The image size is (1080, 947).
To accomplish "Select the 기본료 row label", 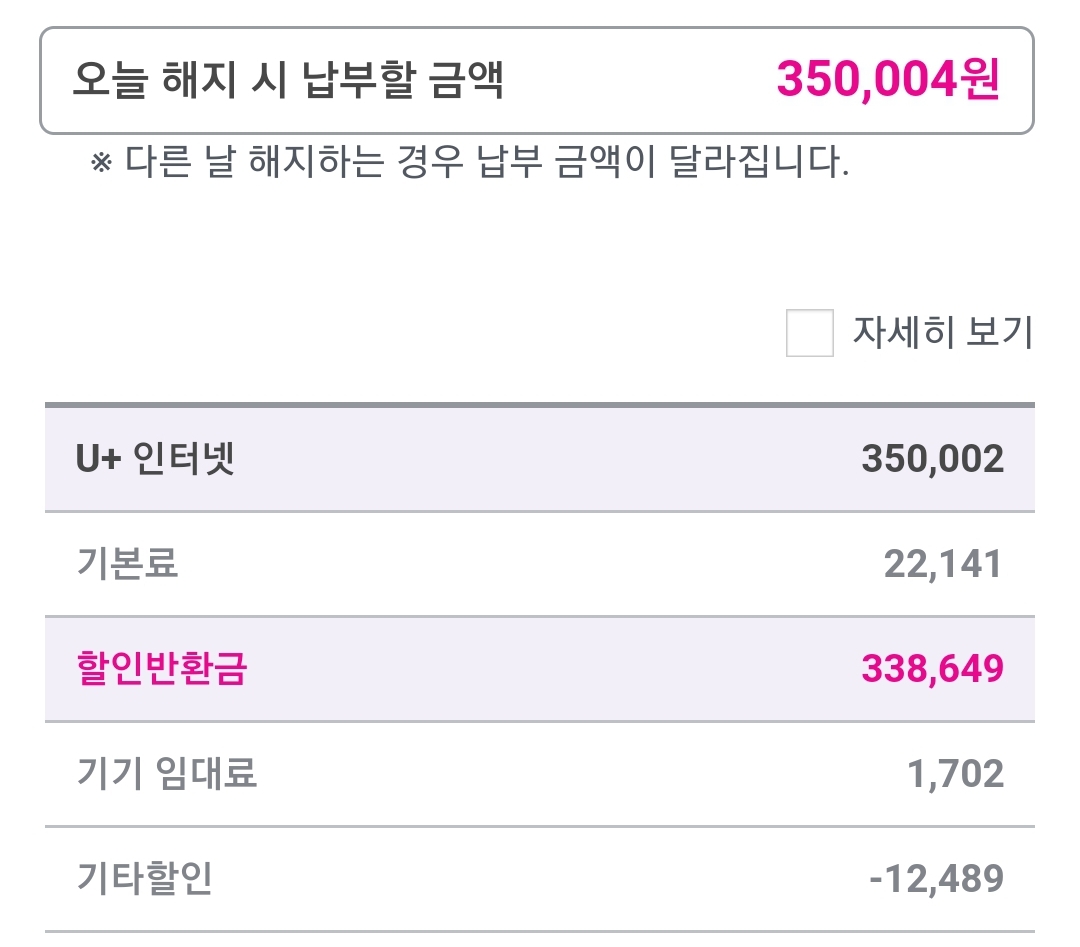I will pos(127,564).
